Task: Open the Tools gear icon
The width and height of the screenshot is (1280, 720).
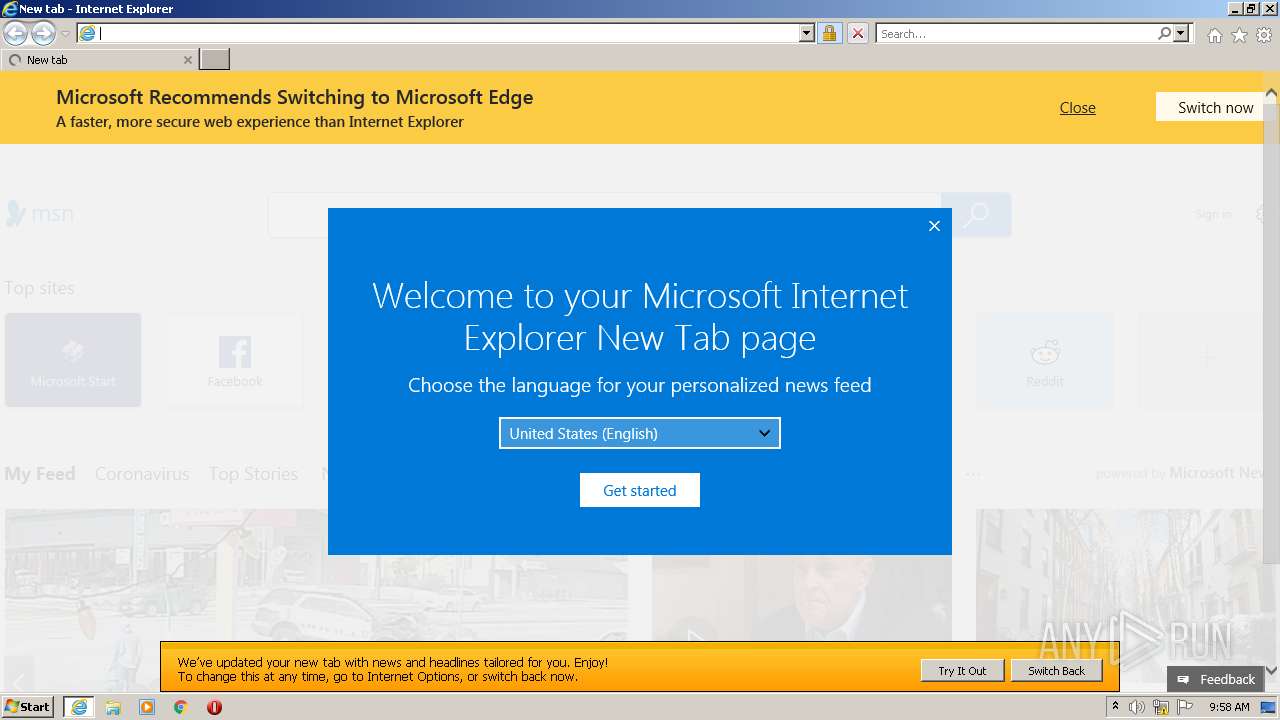Action: tap(1264, 35)
